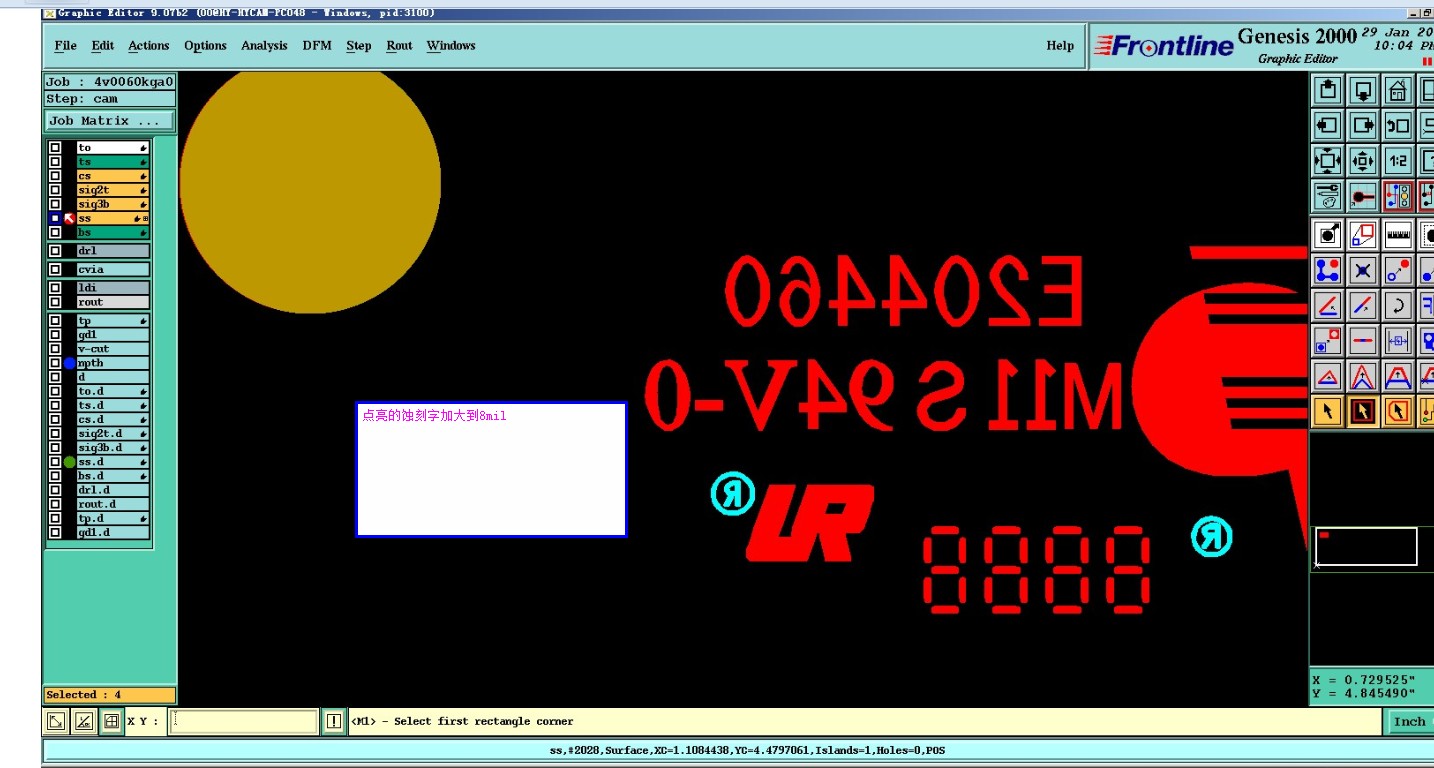Click the dimension spacing icon with vertical bars
This screenshot has height=768, width=1434.
[x=1398, y=340]
